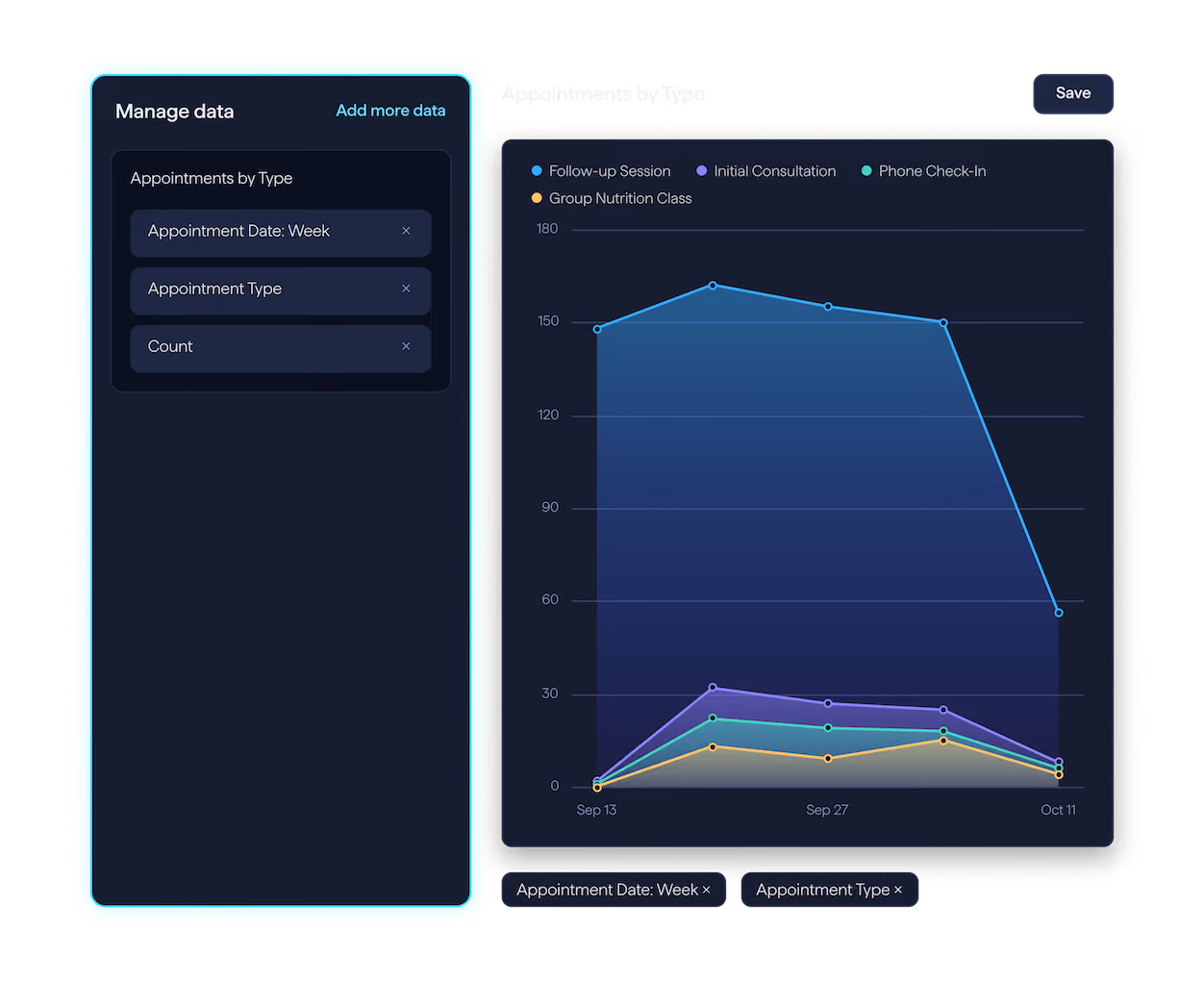This screenshot has height=982, width=1204.
Task: Click the Follow-up Session legend label
Action: tap(610, 171)
